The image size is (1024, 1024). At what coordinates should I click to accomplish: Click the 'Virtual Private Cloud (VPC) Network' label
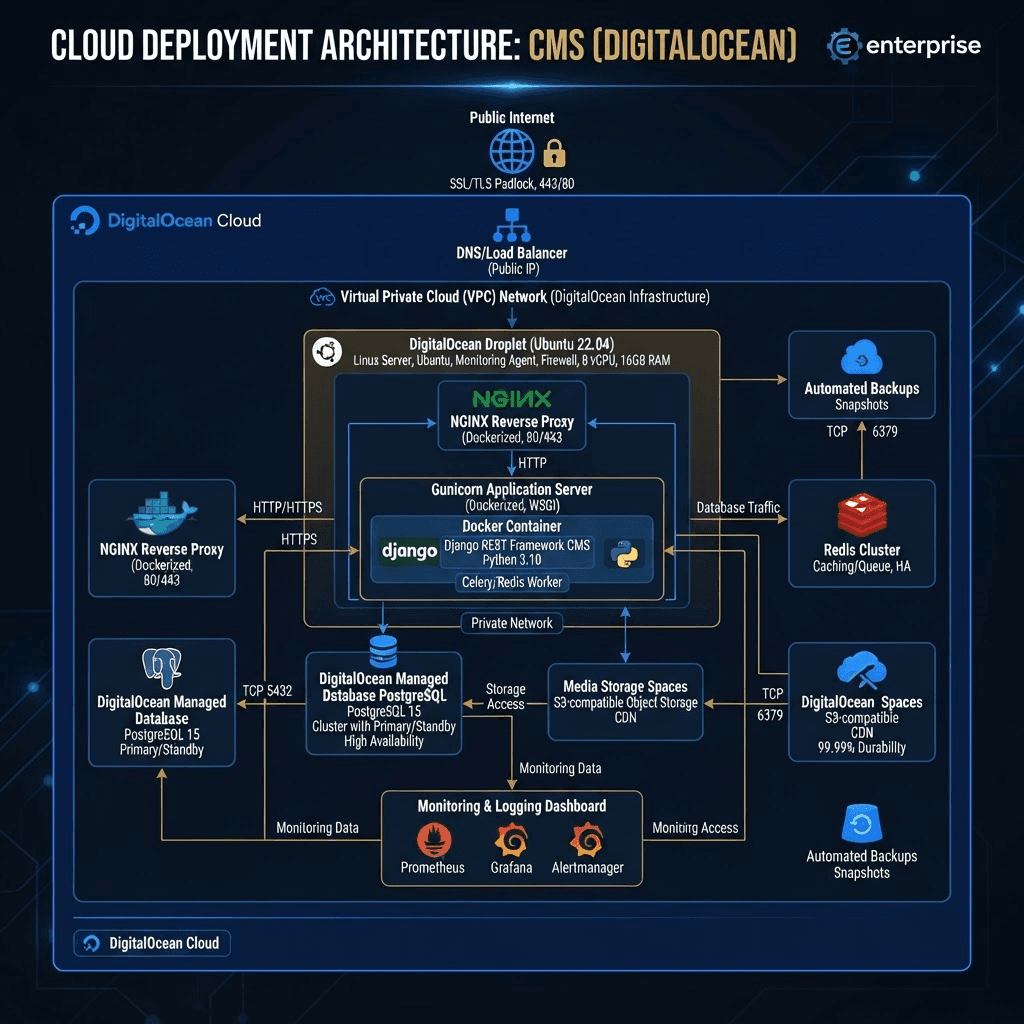click(443, 297)
